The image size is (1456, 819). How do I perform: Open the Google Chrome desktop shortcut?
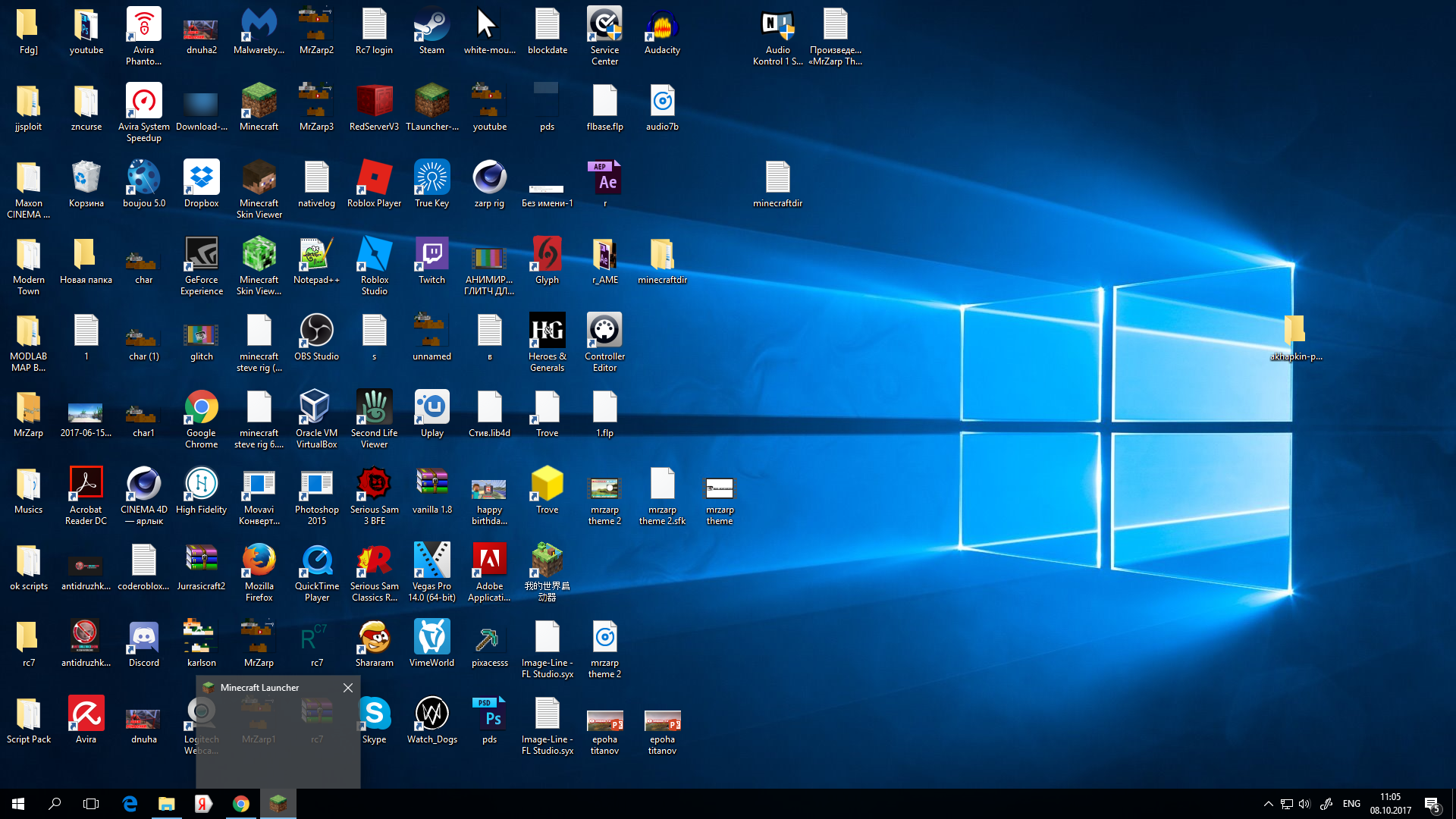pos(201,409)
